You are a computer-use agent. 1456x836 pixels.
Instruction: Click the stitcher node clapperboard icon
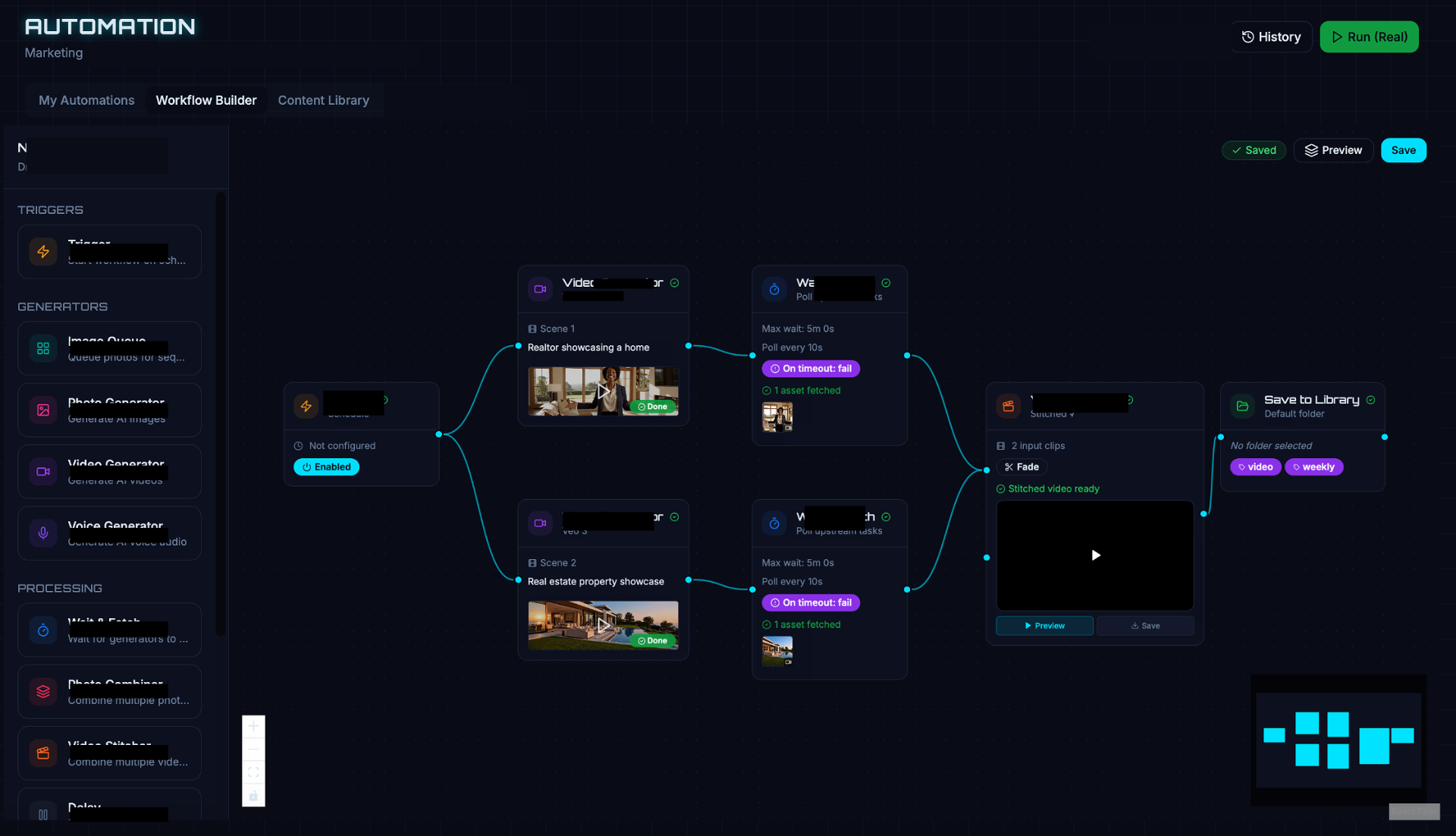(x=1008, y=406)
